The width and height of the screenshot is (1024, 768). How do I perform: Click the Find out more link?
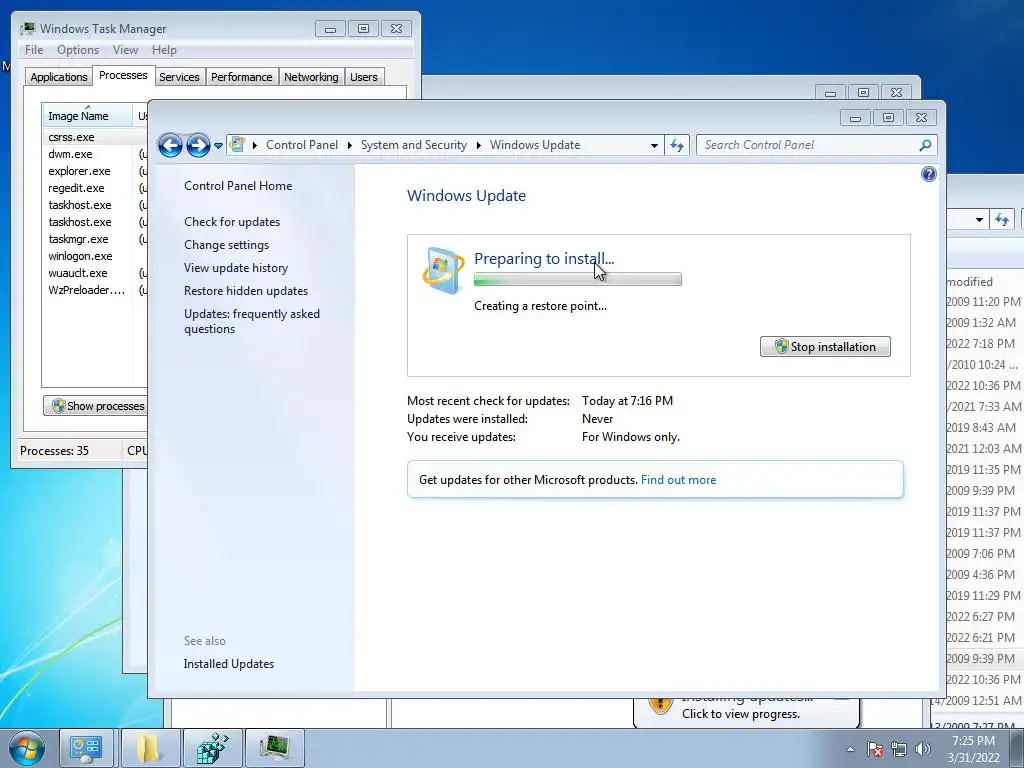tap(678, 480)
